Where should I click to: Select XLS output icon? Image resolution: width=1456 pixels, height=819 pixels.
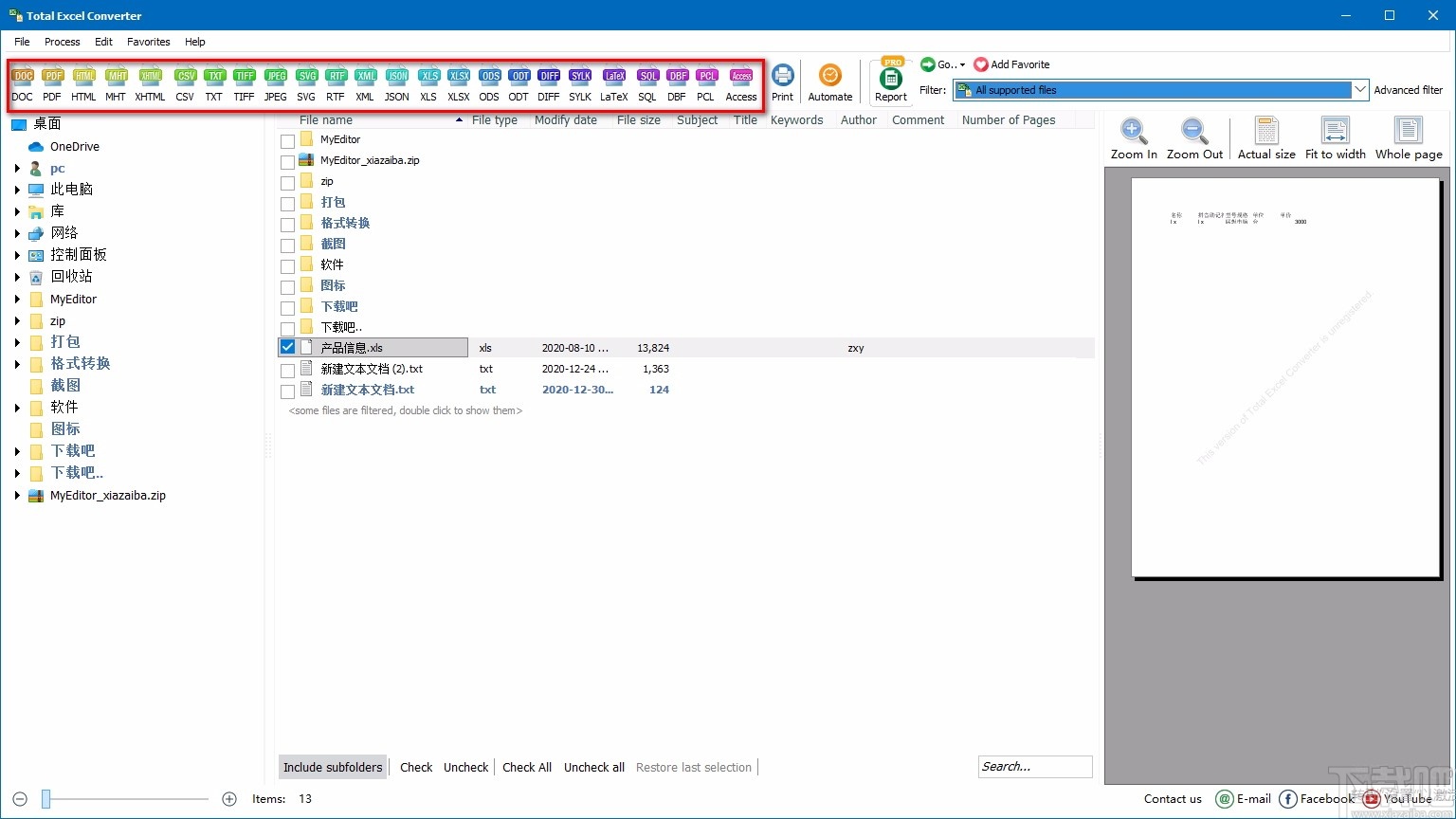tap(428, 83)
